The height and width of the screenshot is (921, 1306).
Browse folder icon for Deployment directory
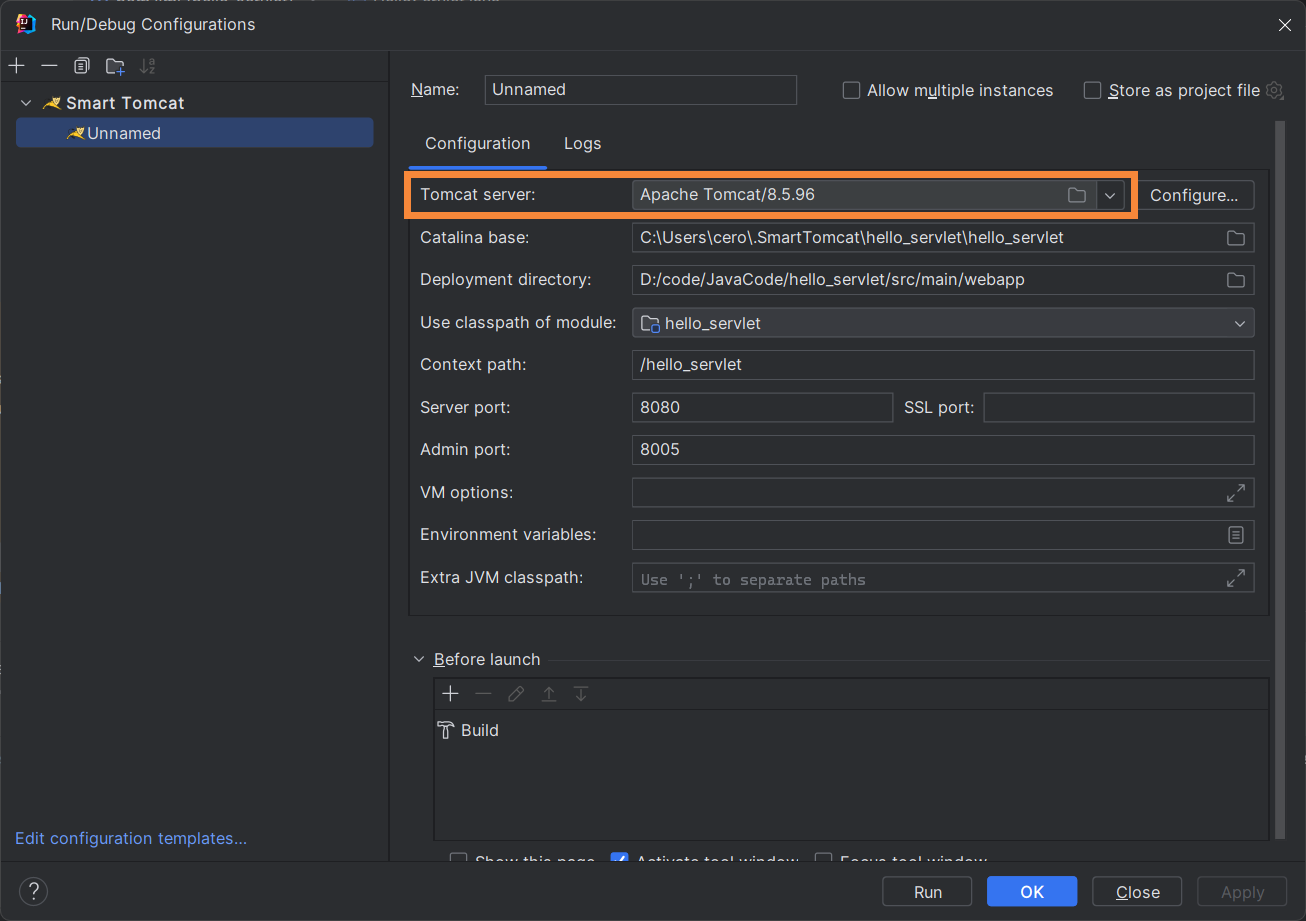[1236, 280]
